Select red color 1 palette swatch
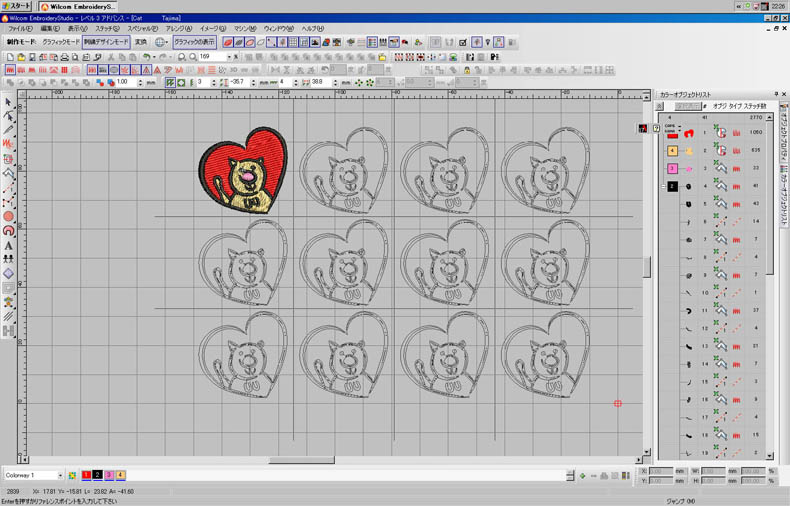The height and width of the screenshot is (506, 790). [86, 475]
